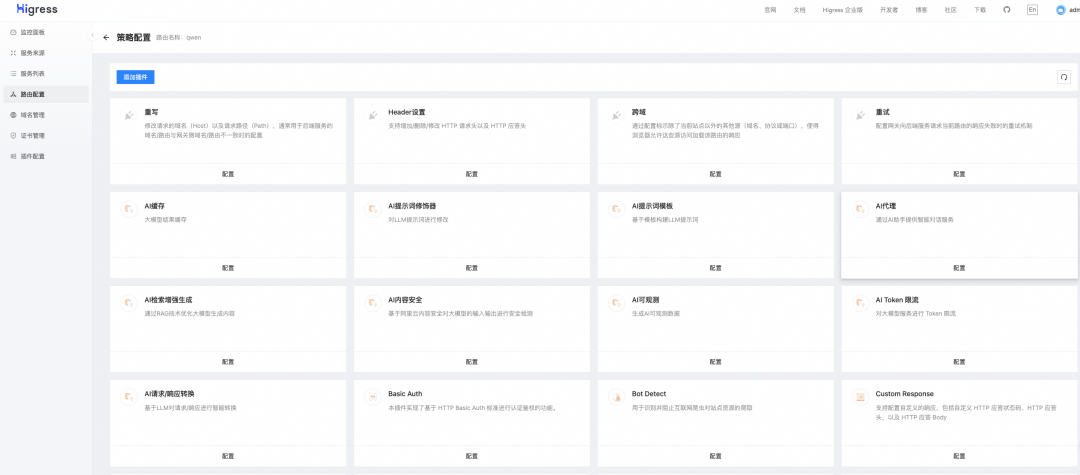Configure the AI代理 plugin
This screenshot has width=1080, height=475.
pyautogui.click(x=959, y=268)
